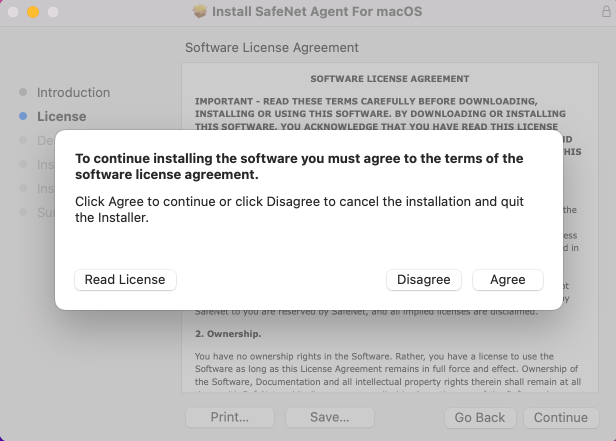Image resolution: width=616 pixels, height=441 pixels.
Task: Click the Print... button
Action: click(229, 417)
